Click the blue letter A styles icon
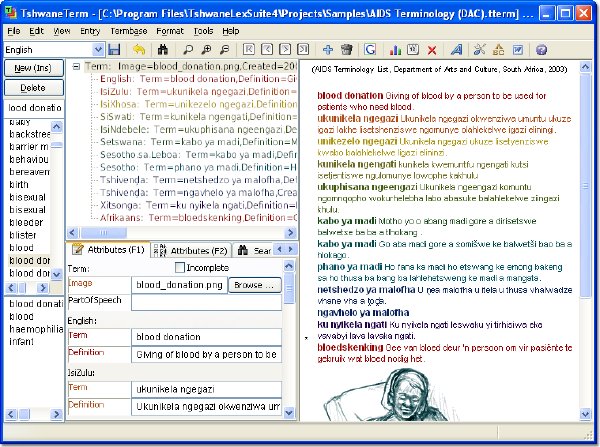This screenshot has height=447, width=600. [x=457, y=50]
